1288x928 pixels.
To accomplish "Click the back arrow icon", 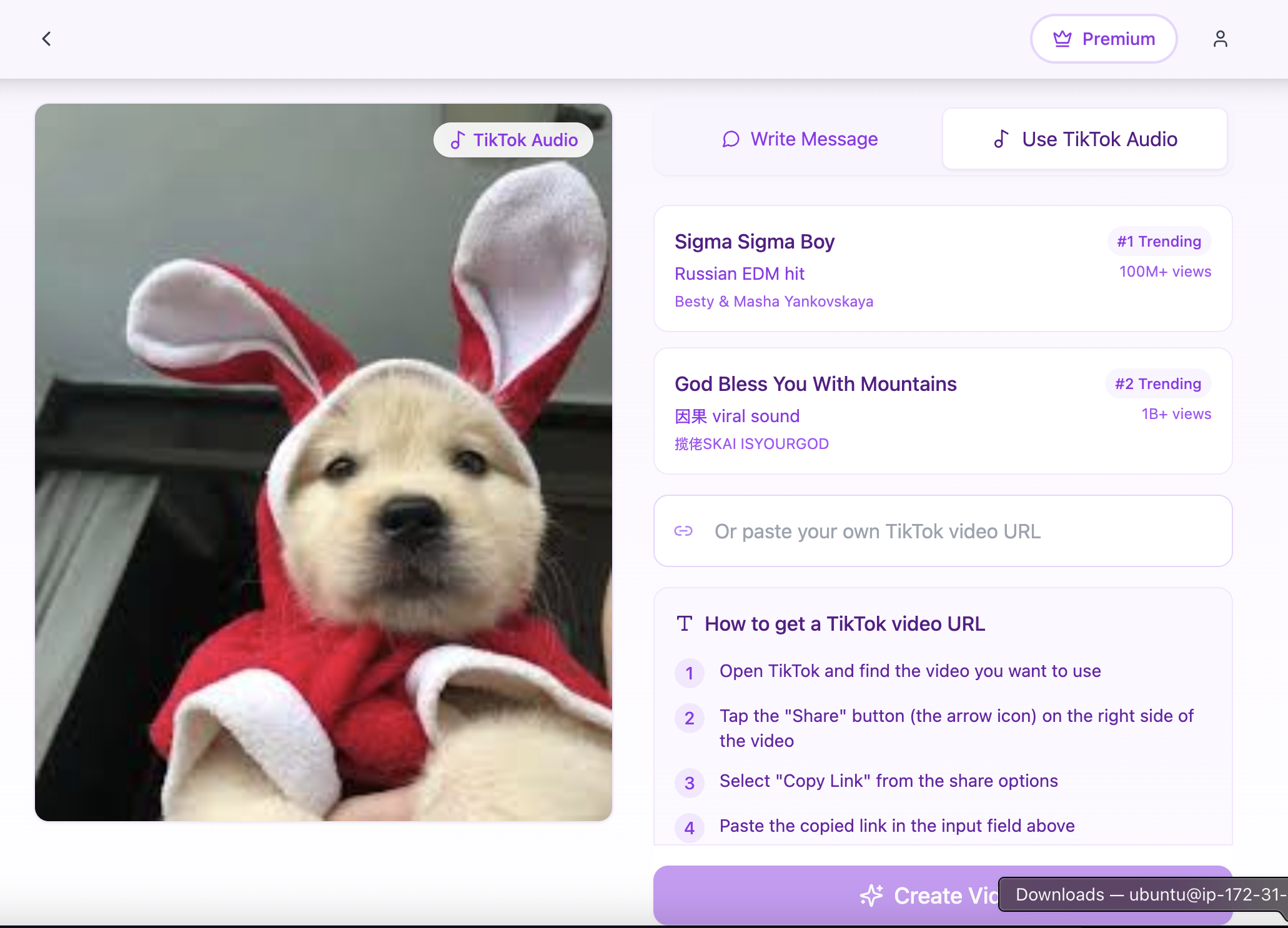I will 46,39.
